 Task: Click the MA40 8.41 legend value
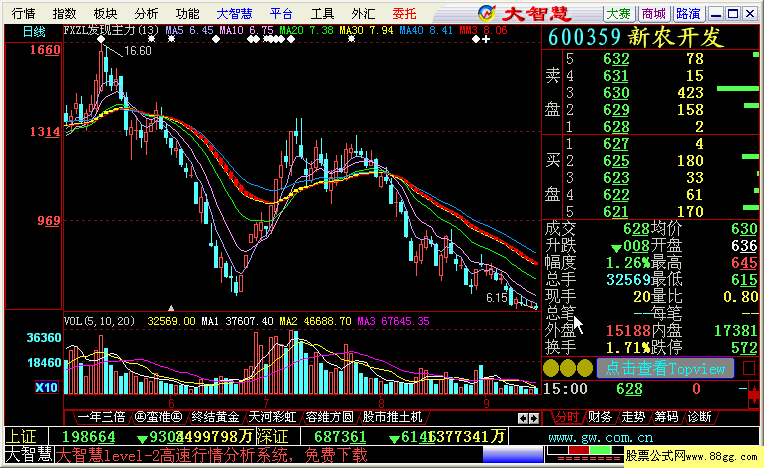click(x=426, y=31)
